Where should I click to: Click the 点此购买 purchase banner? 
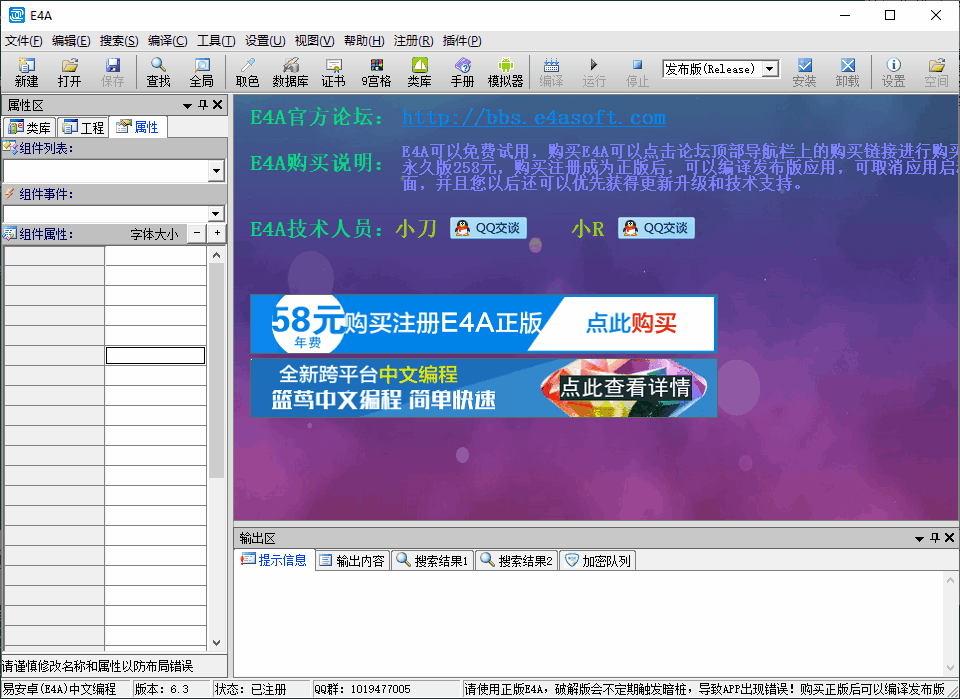[x=483, y=324]
